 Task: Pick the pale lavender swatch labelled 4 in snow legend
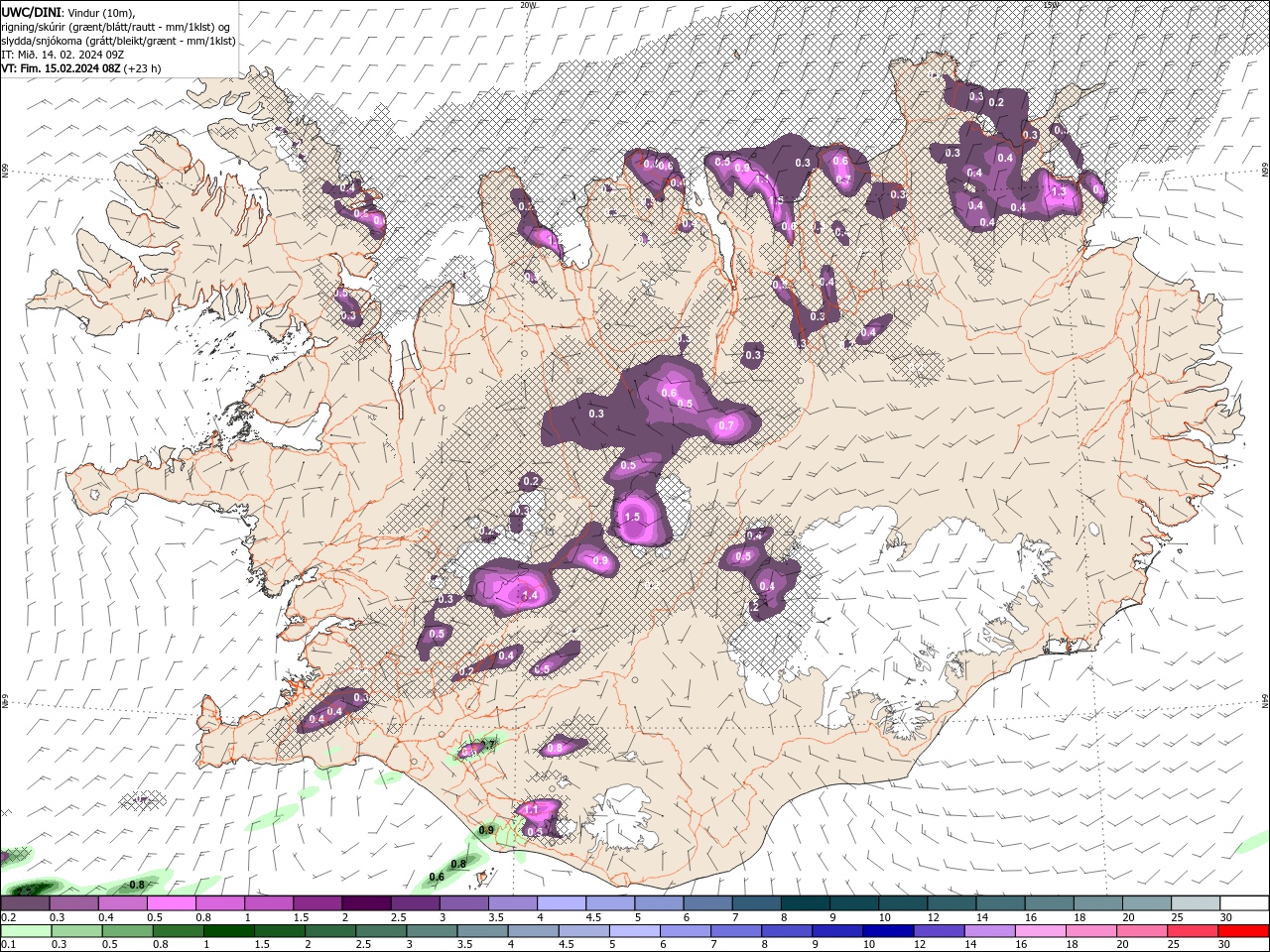tap(562, 903)
